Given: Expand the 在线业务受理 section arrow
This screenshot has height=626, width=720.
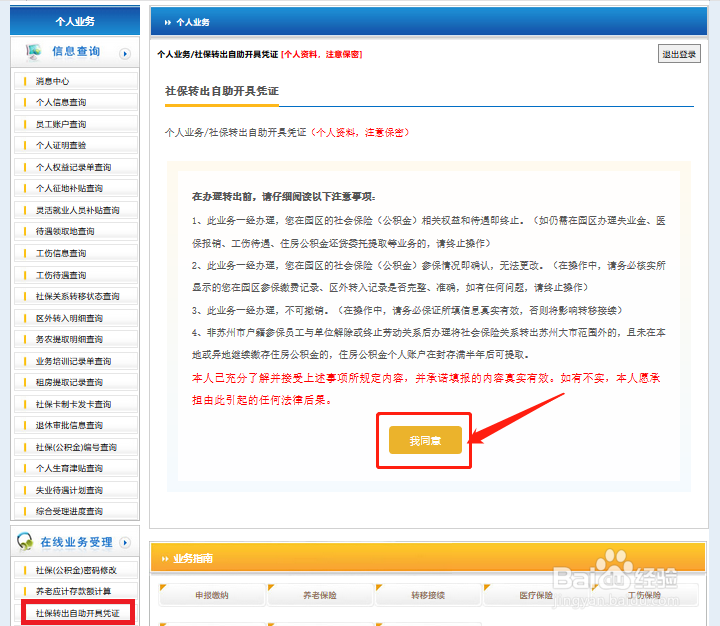Looking at the screenshot, I should click(124, 542).
